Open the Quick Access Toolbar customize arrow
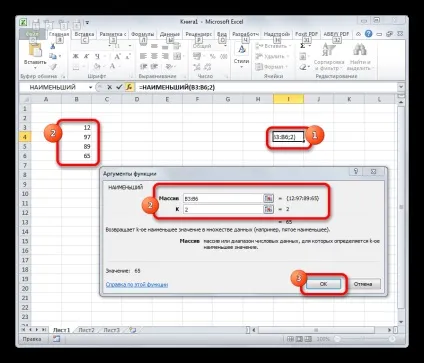This screenshot has width=424, height=363. coord(87,23)
